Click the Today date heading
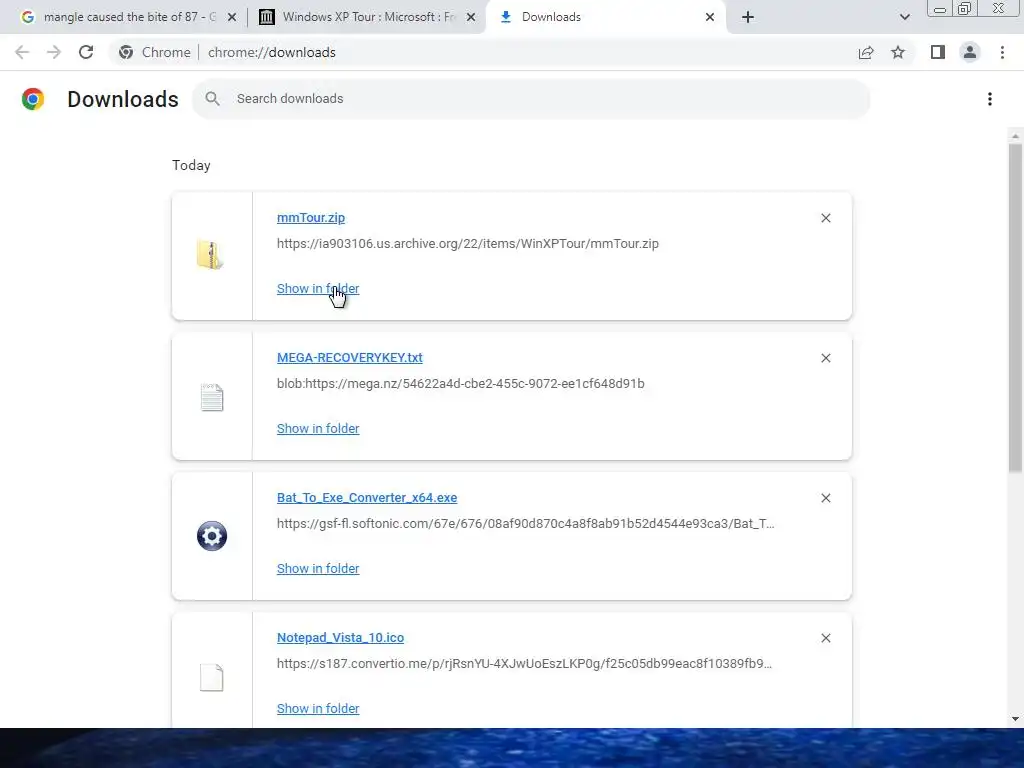Image resolution: width=1024 pixels, height=768 pixels. pos(191,165)
